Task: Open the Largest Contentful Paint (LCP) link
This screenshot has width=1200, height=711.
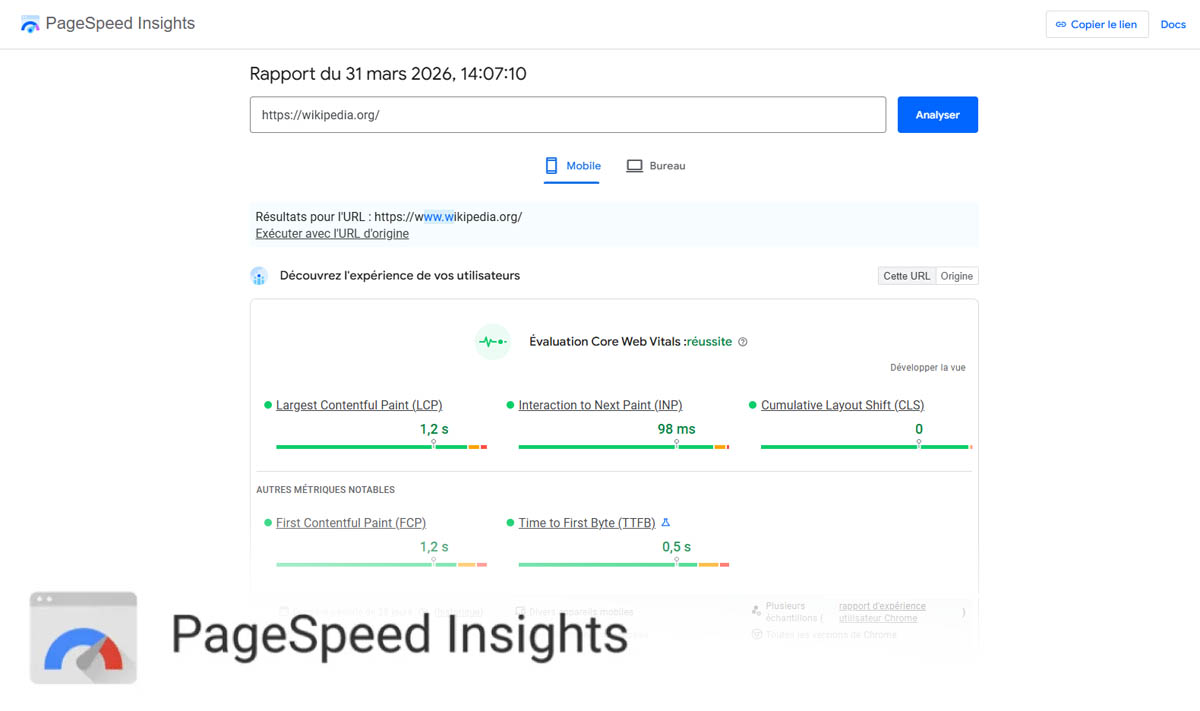Action: (x=359, y=405)
